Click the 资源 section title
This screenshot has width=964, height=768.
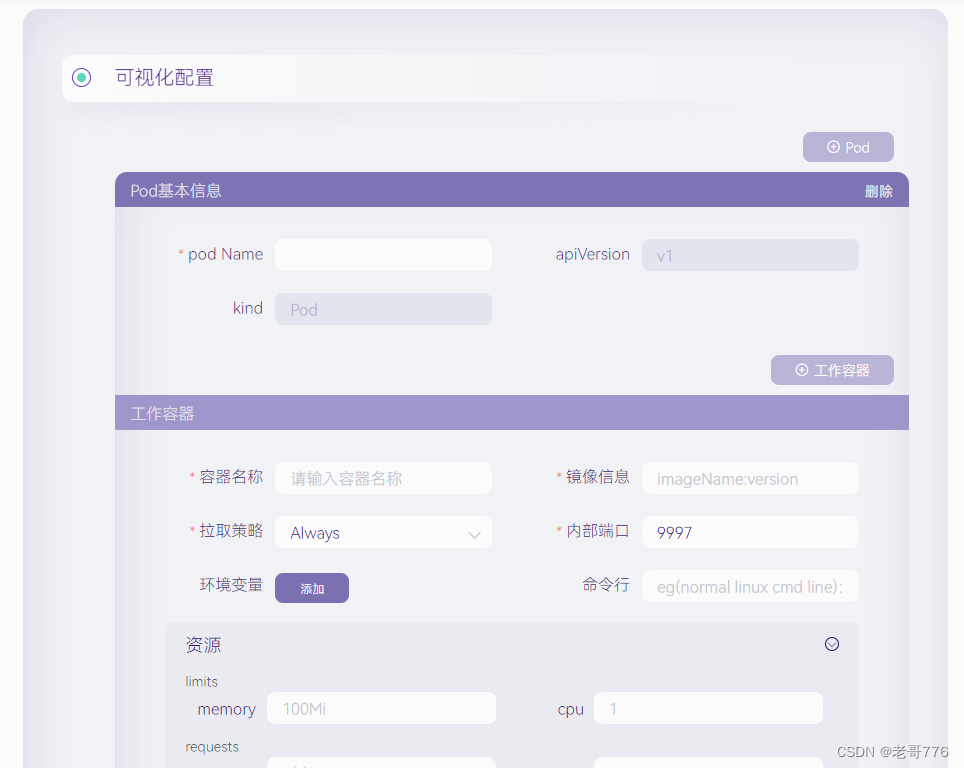[x=203, y=644]
